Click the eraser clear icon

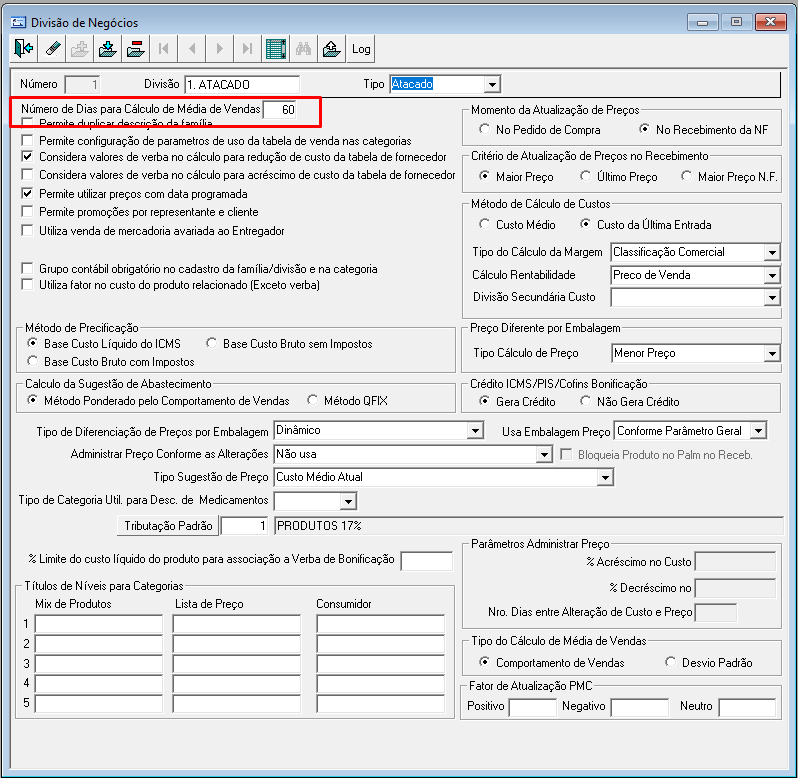point(52,49)
